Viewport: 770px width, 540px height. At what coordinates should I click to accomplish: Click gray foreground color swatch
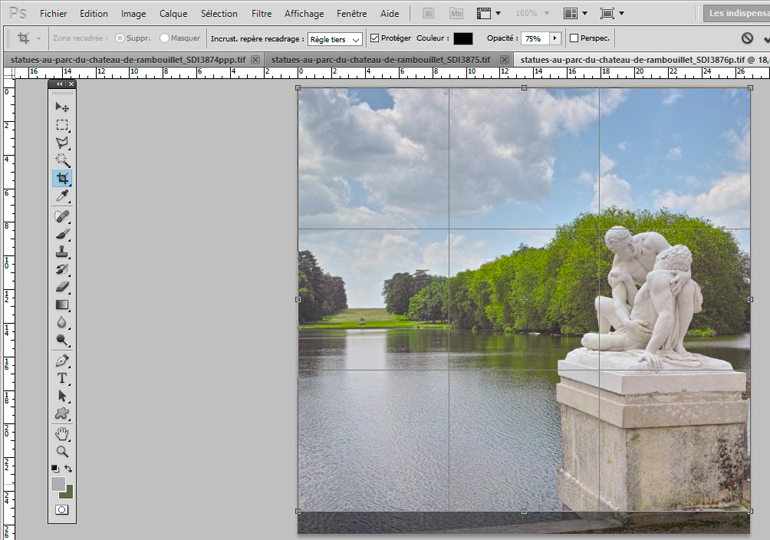[58, 484]
